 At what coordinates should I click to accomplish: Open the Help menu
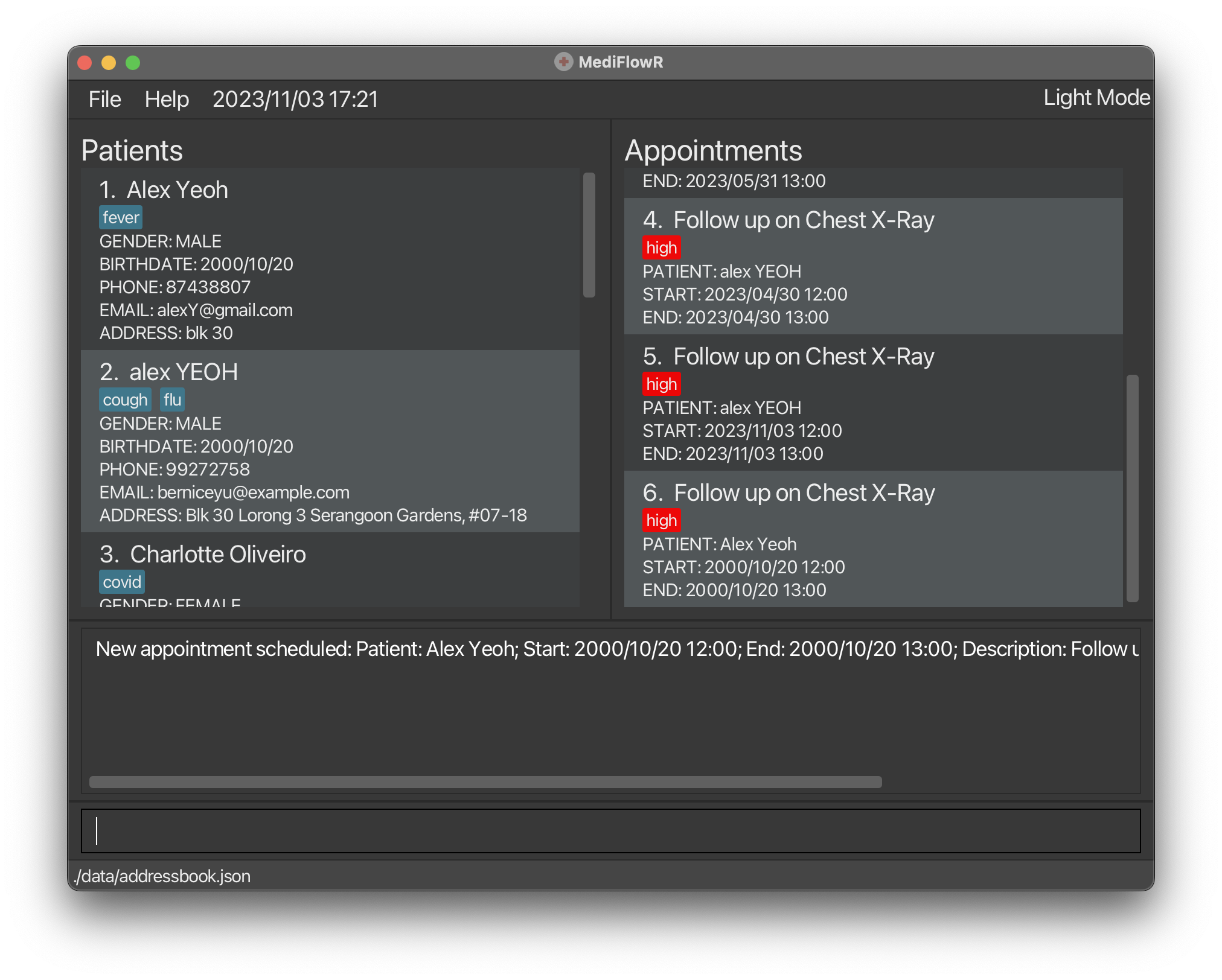167,100
